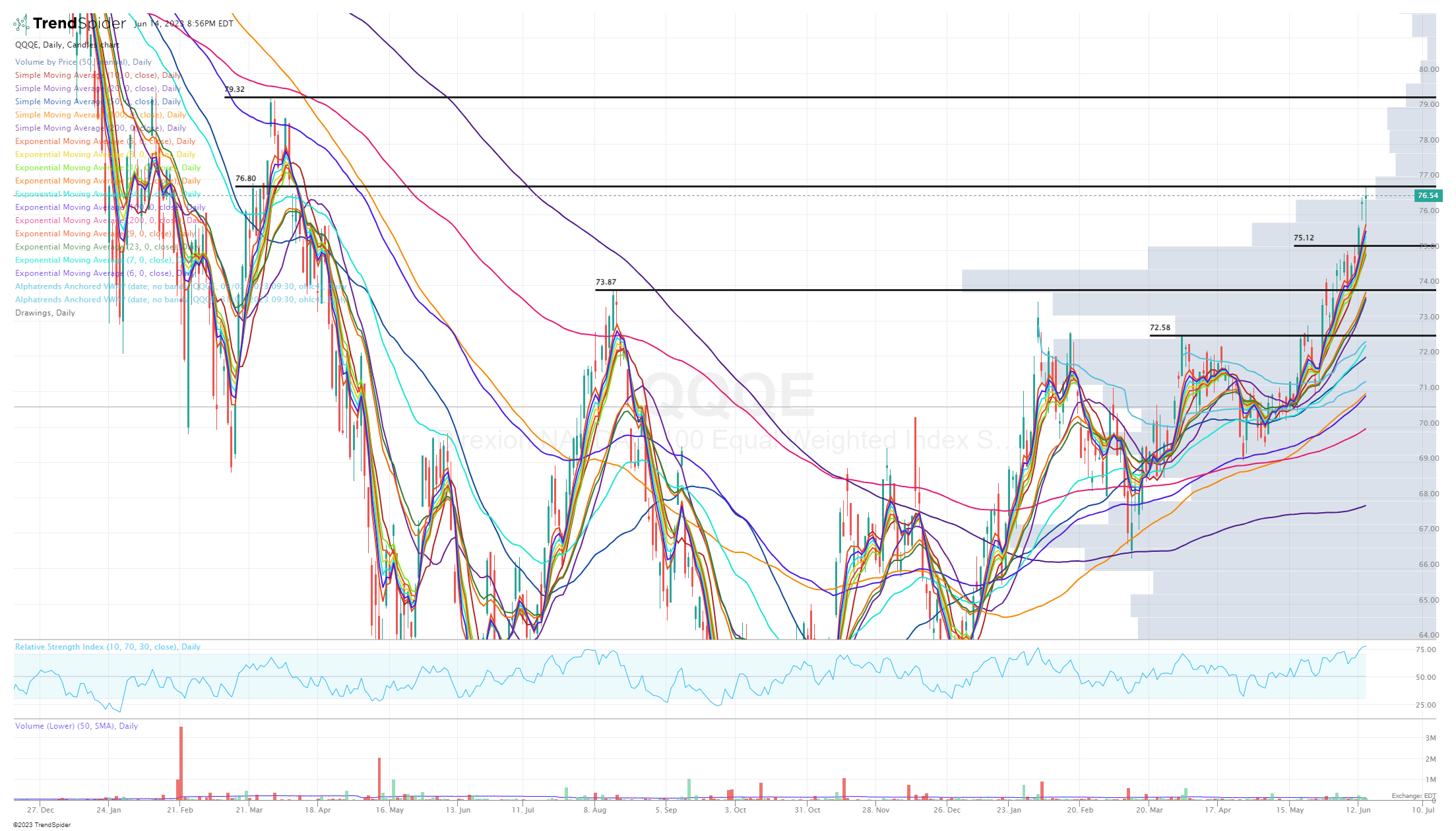Select Simple Moving Average (100, 0, close) legend
1456x831 pixels.
coord(100,115)
